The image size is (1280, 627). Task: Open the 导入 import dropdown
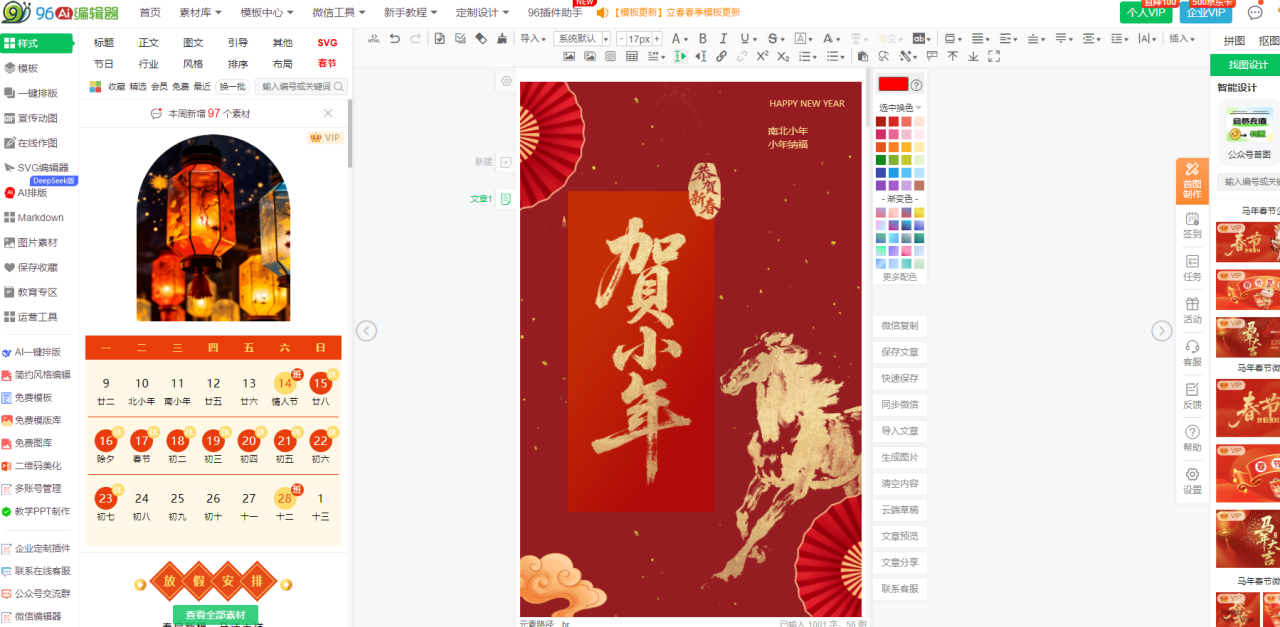click(x=534, y=39)
